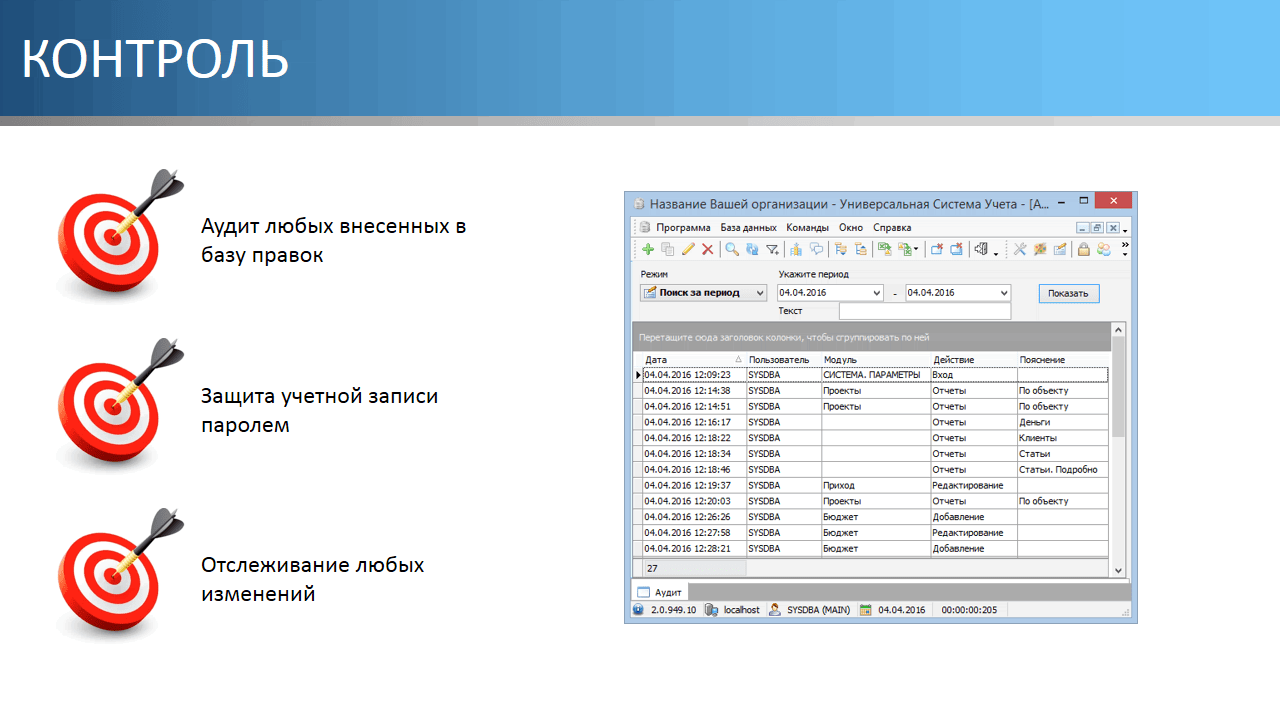
Task: Open the Справка menu
Action: click(x=892, y=227)
